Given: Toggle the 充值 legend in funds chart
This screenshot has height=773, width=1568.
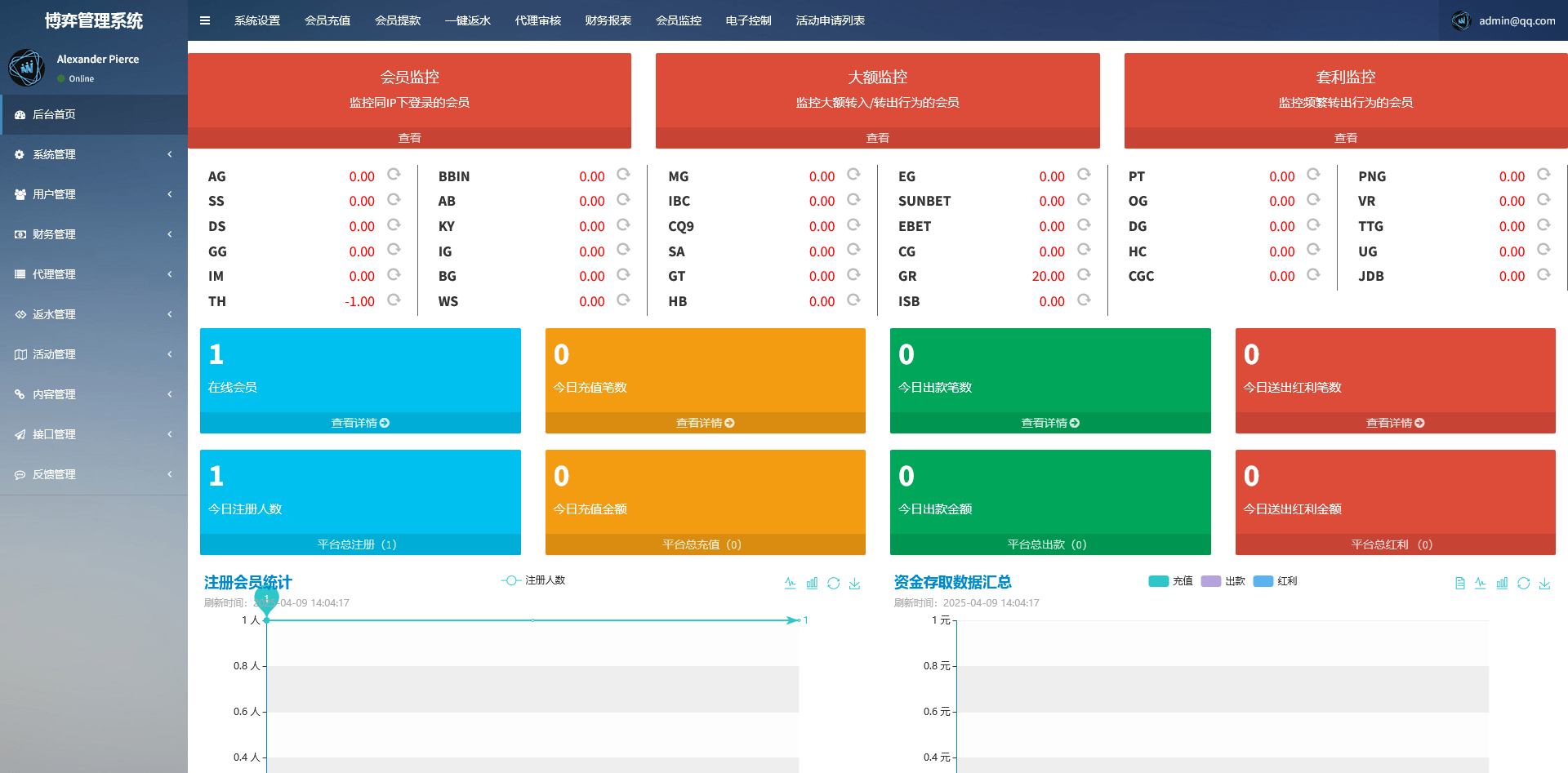Looking at the screenshot, I should 1169,580.
